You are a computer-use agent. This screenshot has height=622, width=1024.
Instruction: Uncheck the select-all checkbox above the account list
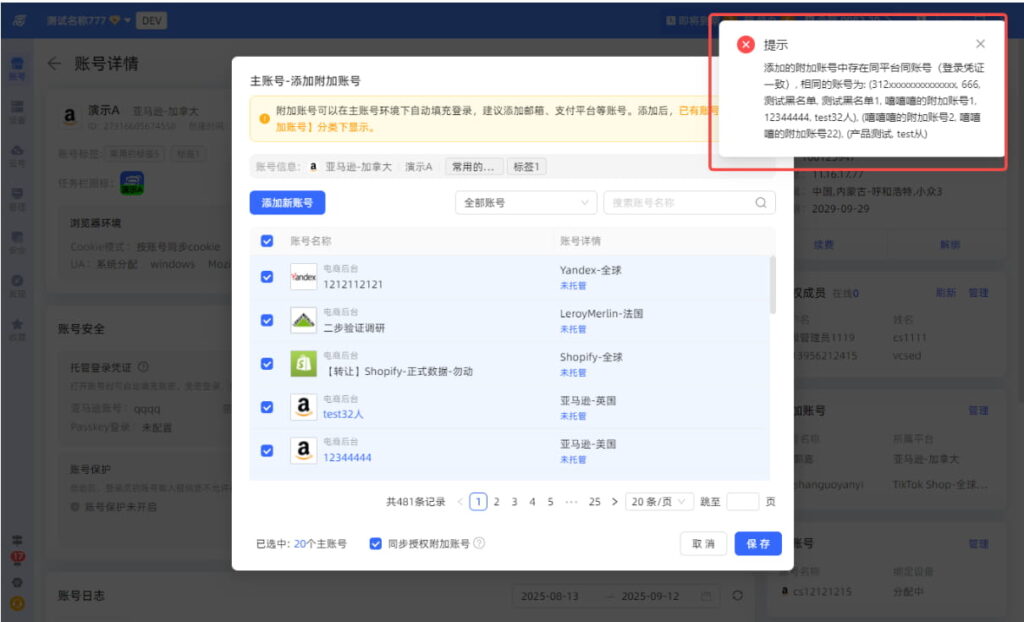pos(266,242)
